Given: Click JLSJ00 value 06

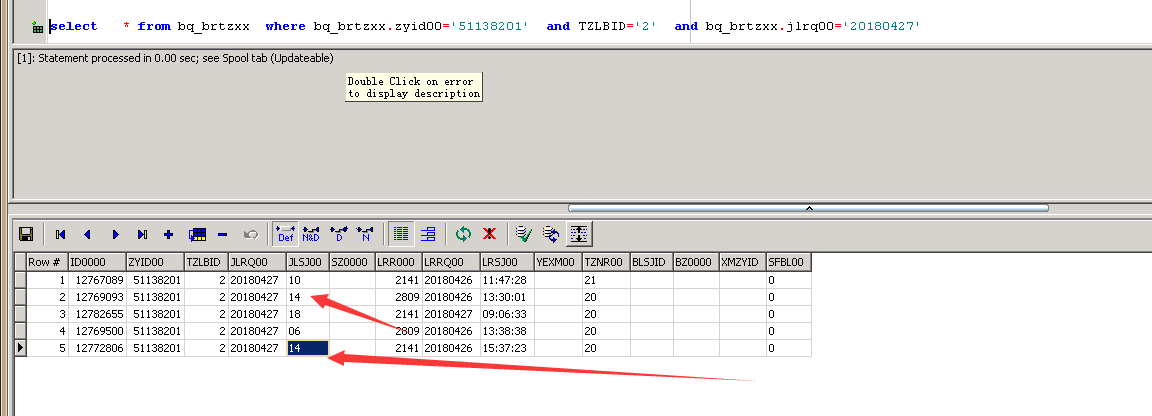Looking at the screenshot, I should [x=307, y=331].
